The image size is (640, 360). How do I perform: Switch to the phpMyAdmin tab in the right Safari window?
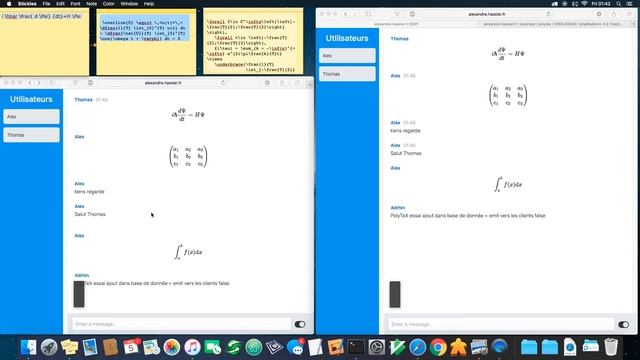click(553, 24)
